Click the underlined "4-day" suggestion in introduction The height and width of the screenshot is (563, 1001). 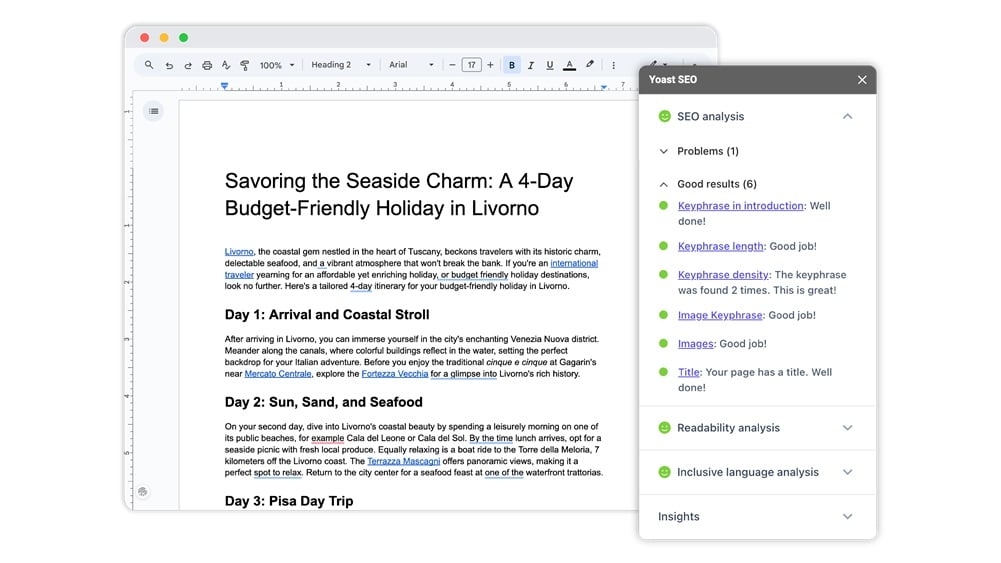click(x=361, y=286)
